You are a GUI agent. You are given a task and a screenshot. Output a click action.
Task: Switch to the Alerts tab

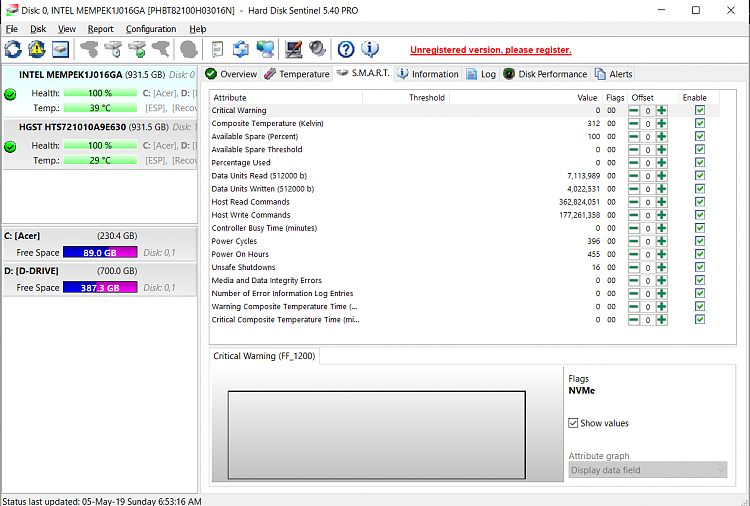coord(614,74)
